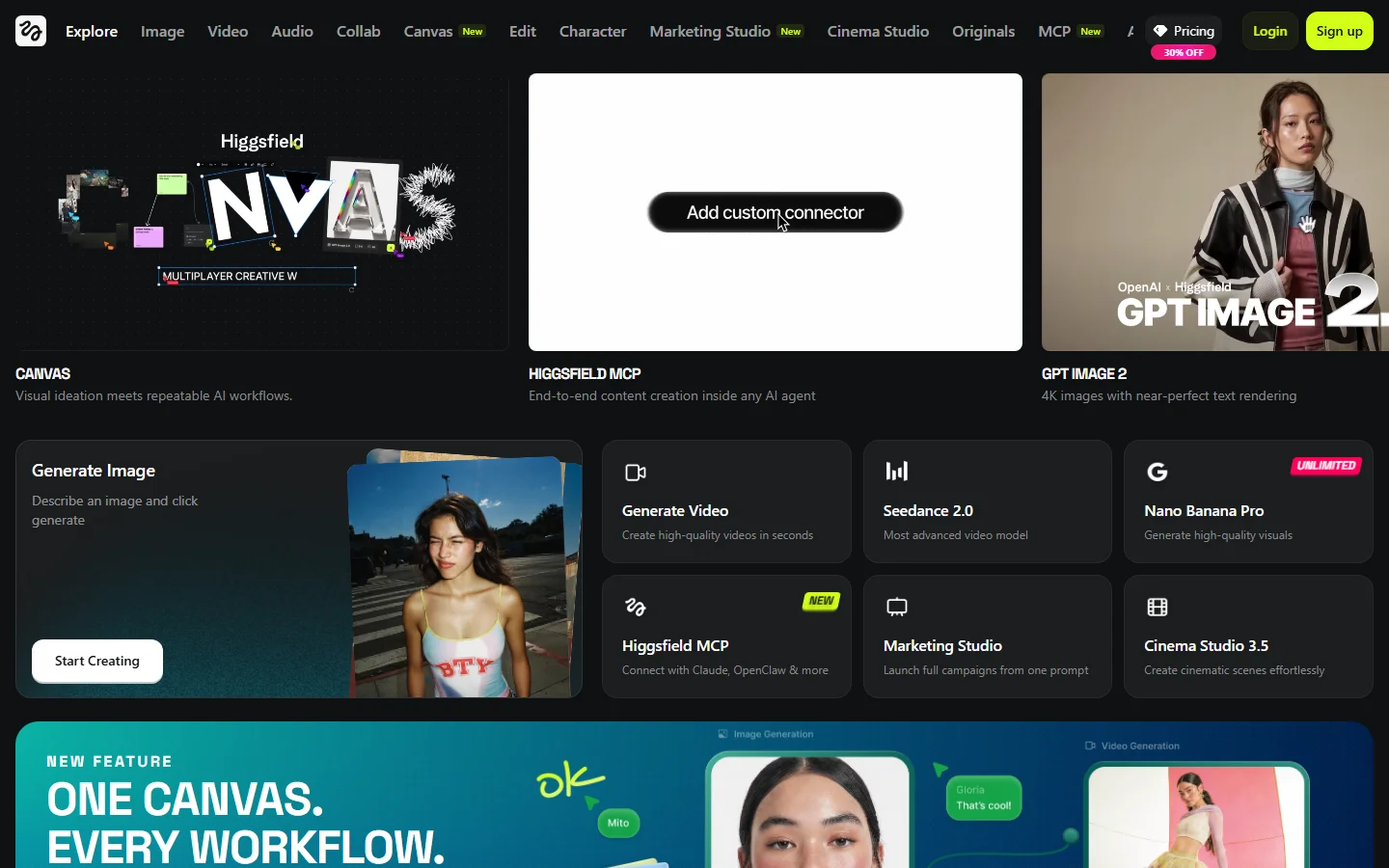Click the Mito chat bubble in banner
This screenshot has width=1389, height=868.
click(x=618, y=823)
